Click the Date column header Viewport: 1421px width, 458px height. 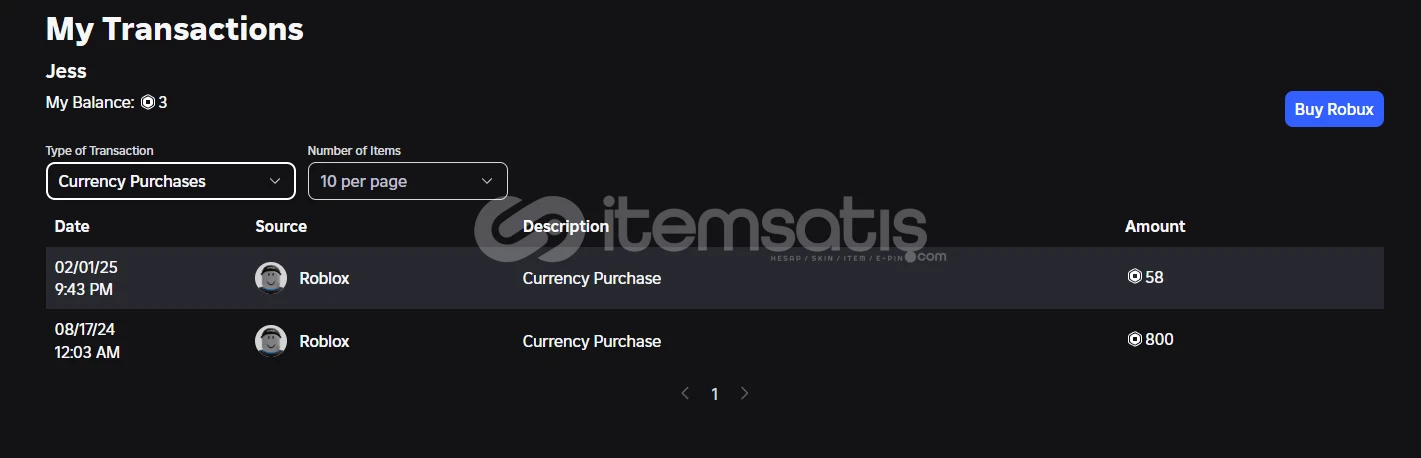(72, 226)
